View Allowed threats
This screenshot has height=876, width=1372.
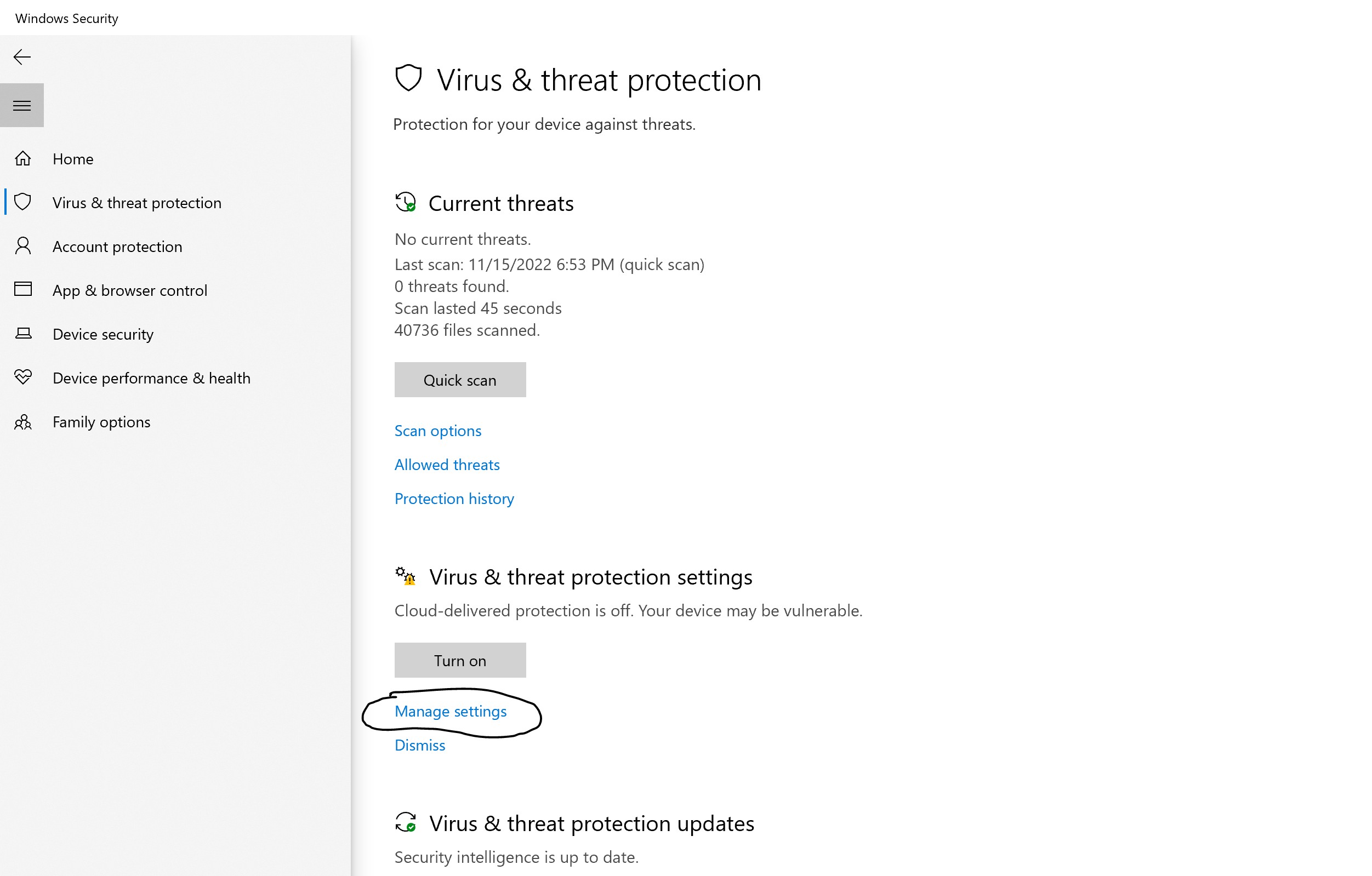[447, 465]
